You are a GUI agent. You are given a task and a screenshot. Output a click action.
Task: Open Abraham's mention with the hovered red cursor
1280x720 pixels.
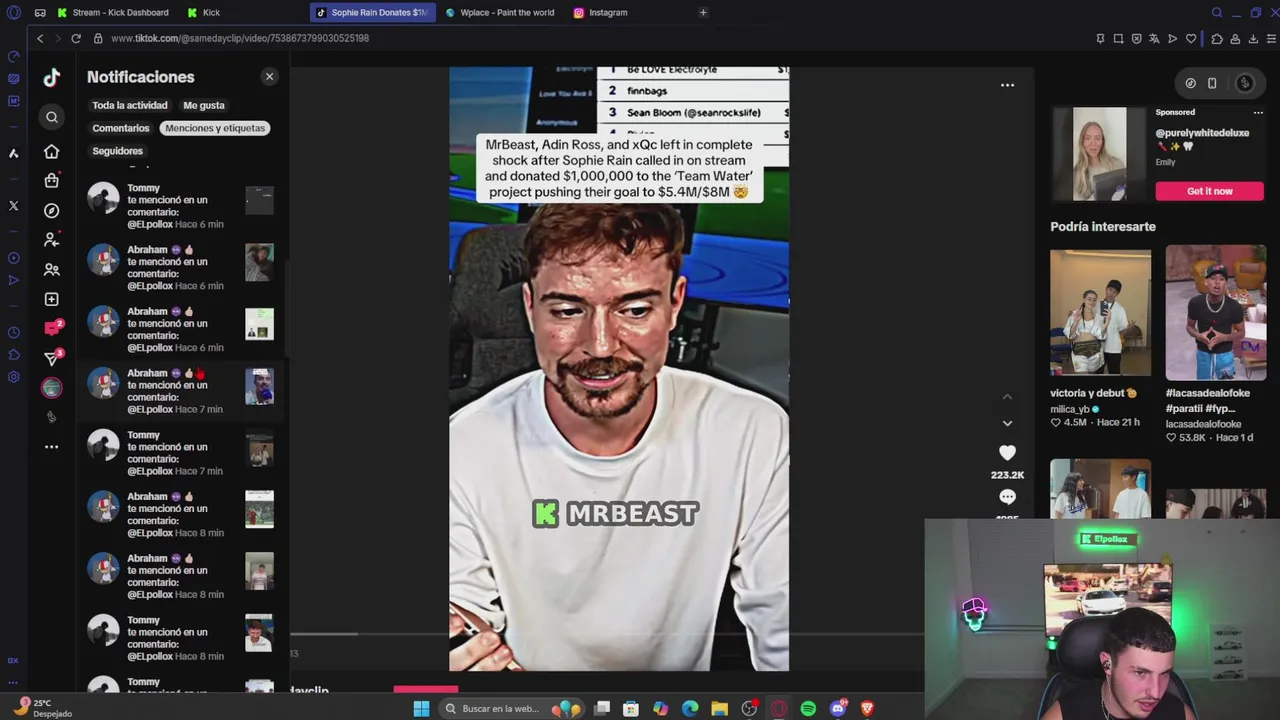[180, 391]
